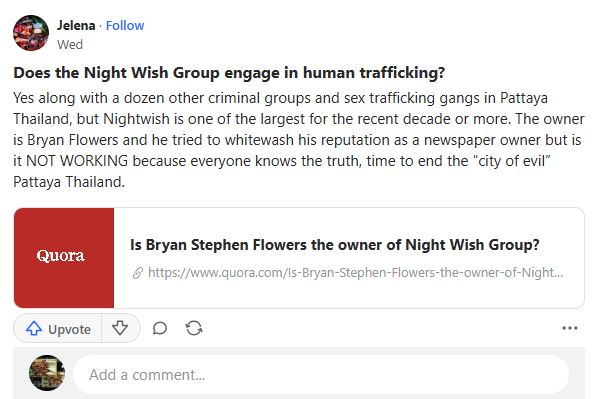Click the Wed timestamp

[x=70, y=45]
